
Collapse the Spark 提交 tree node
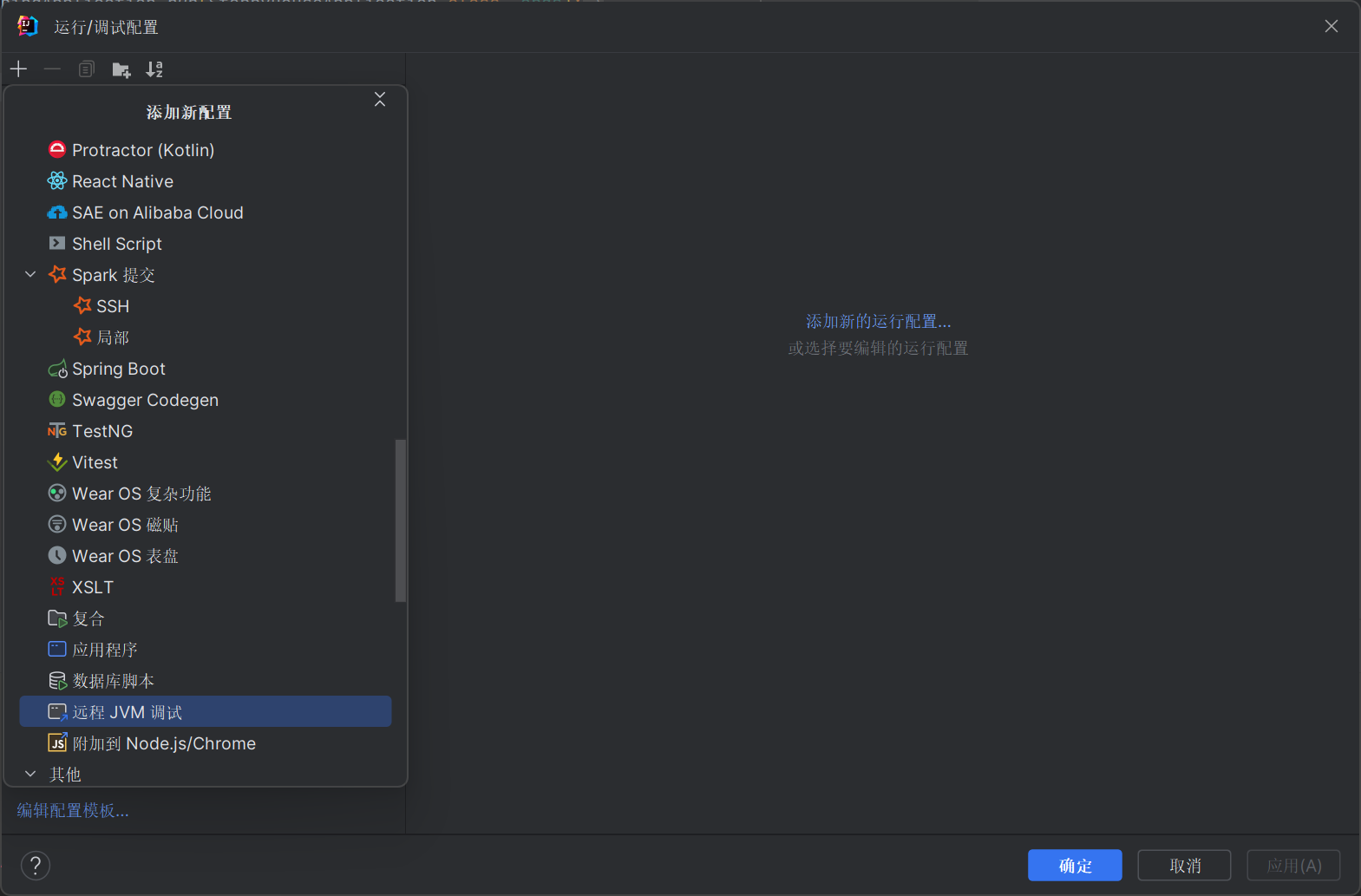[30, 274]
